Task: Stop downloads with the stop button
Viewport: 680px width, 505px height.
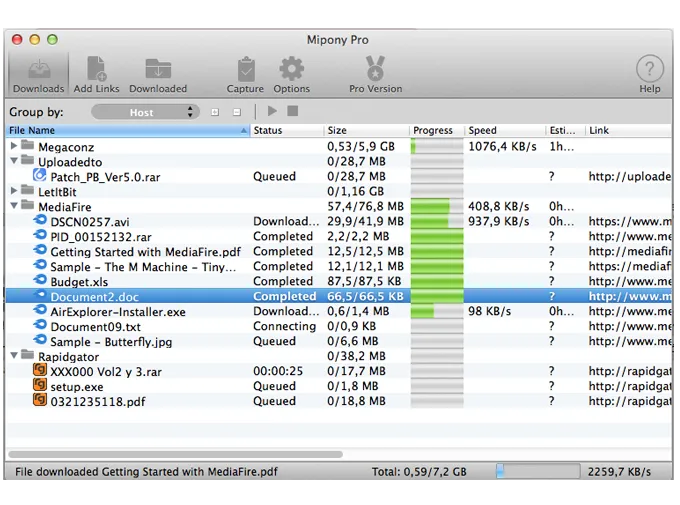Action: pyautogui.click(x=293, y=111)
